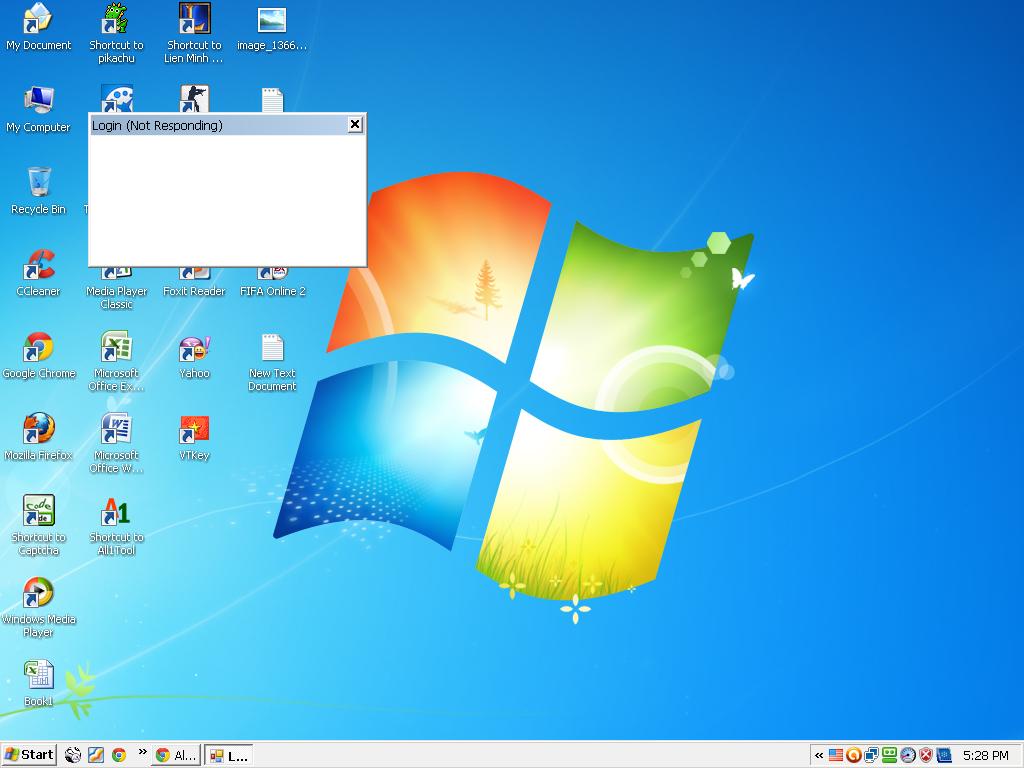Click the Start button
Viewport: 1024px width, 768px height.
click(29, 755)
